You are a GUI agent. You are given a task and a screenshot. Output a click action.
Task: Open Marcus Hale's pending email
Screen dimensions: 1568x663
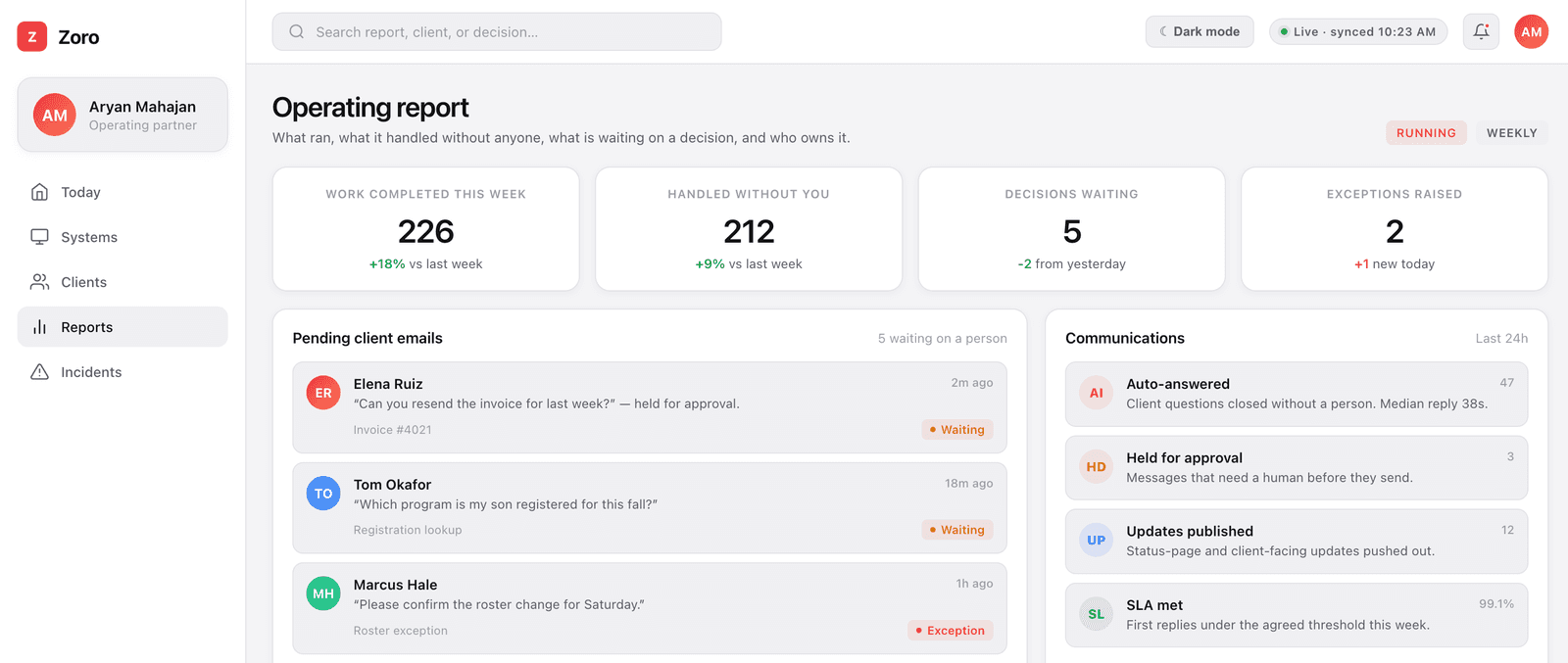tap(650, 608)
